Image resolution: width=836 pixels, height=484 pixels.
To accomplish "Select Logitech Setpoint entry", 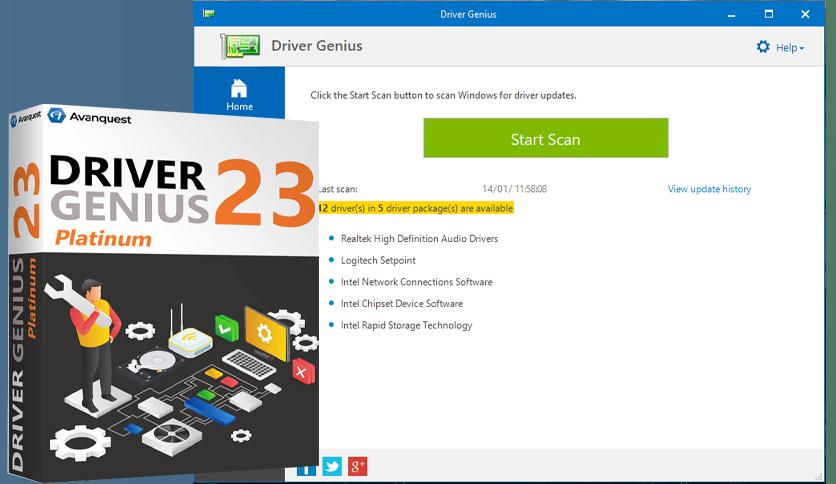I will coord(378,260).
